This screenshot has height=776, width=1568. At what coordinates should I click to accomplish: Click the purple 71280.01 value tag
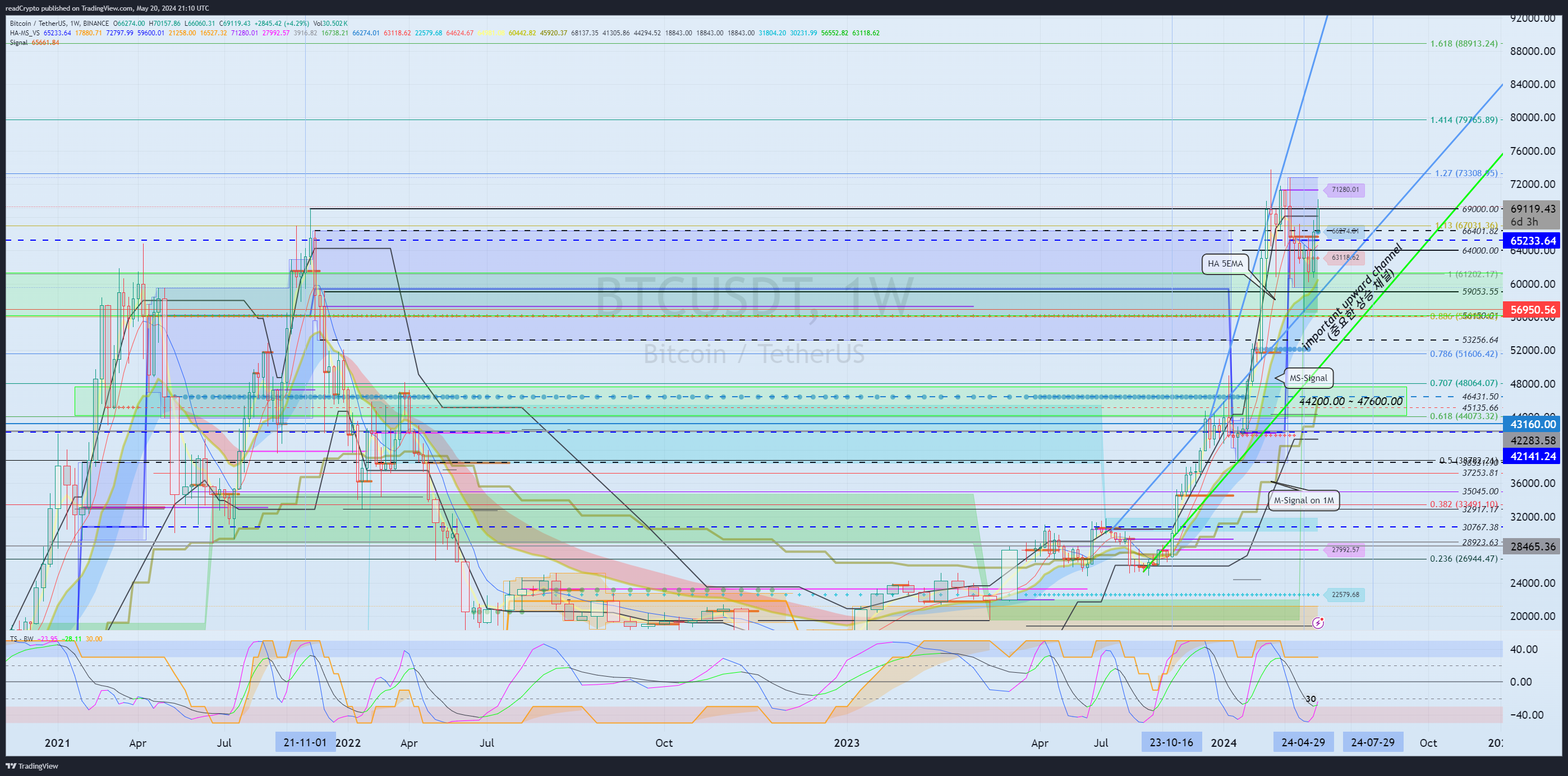1345,189
